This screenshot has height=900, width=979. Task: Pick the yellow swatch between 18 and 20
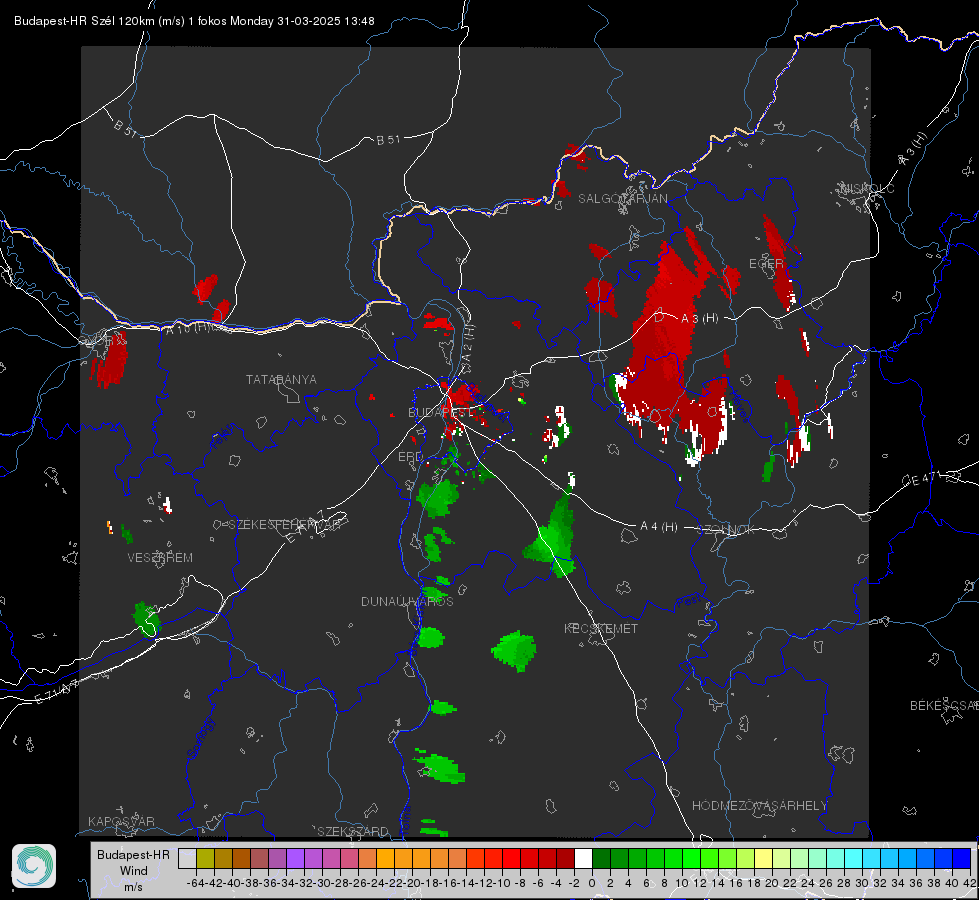pyautogui.click(x=764, y=858)
